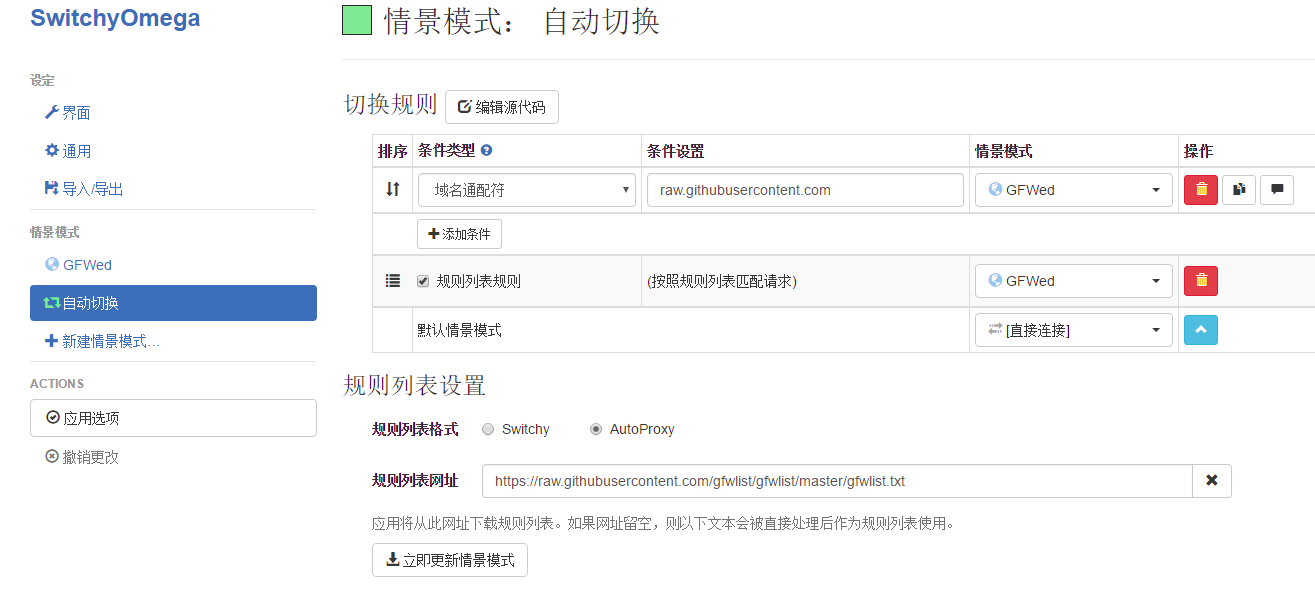Select the AutoProxy radio button

[x=597, y=428]
